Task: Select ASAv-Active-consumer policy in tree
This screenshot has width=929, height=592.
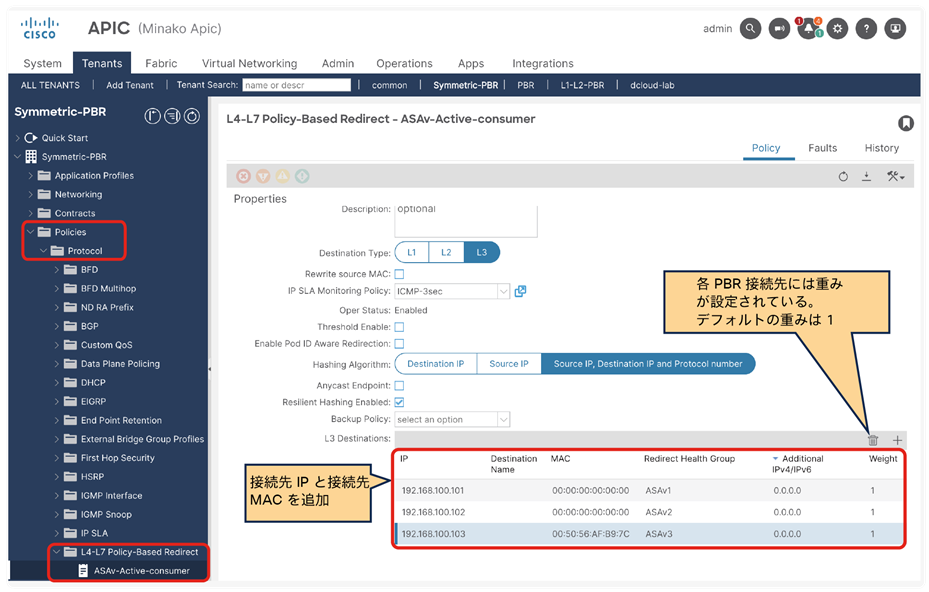Action: [x=142, y=571]
